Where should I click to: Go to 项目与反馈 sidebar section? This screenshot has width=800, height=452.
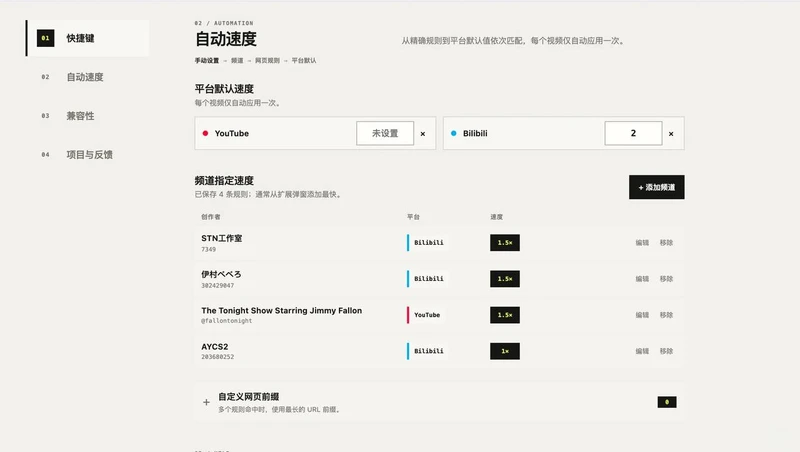(88, 155)
